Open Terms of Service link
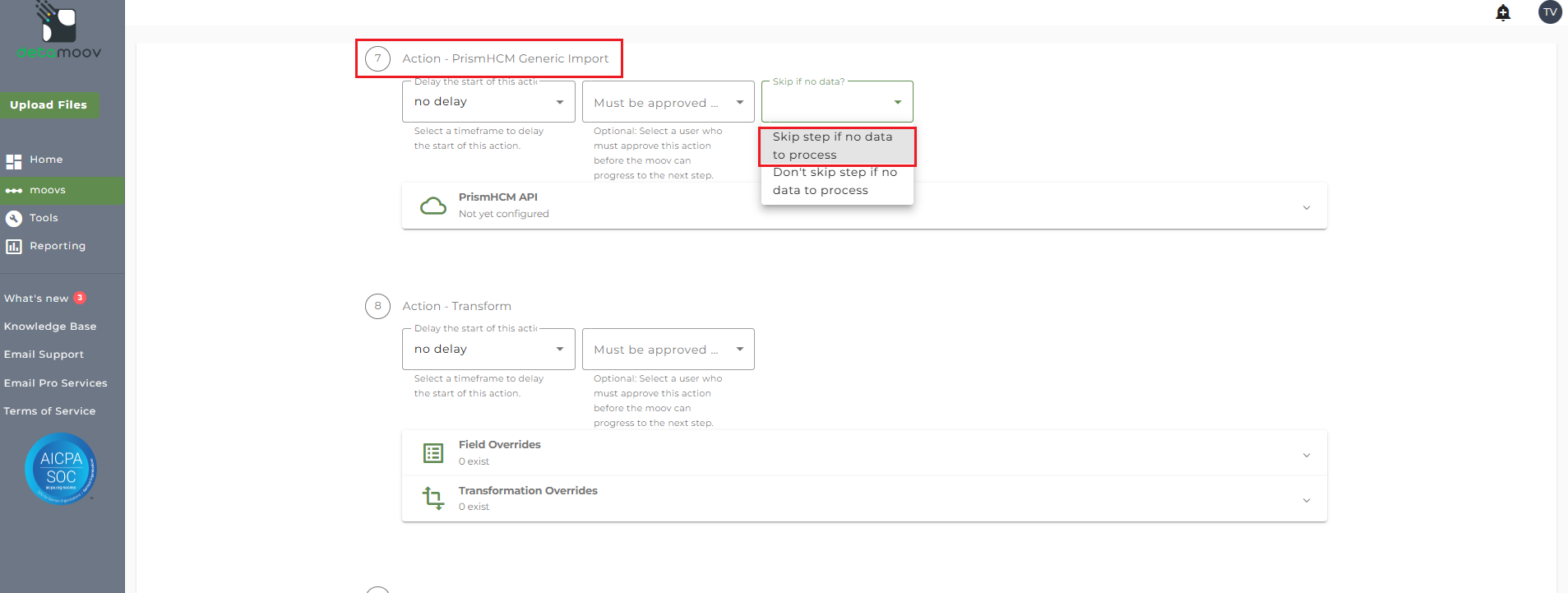 point(49,411)
